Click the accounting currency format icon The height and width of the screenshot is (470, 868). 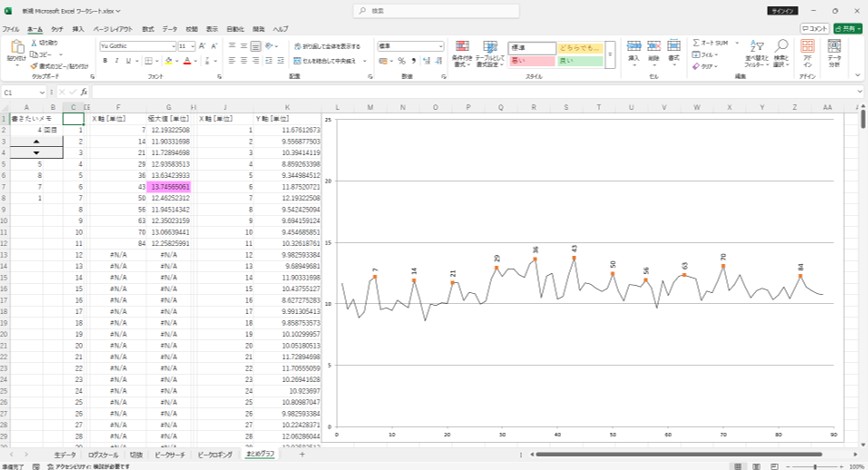coord(383,61)
